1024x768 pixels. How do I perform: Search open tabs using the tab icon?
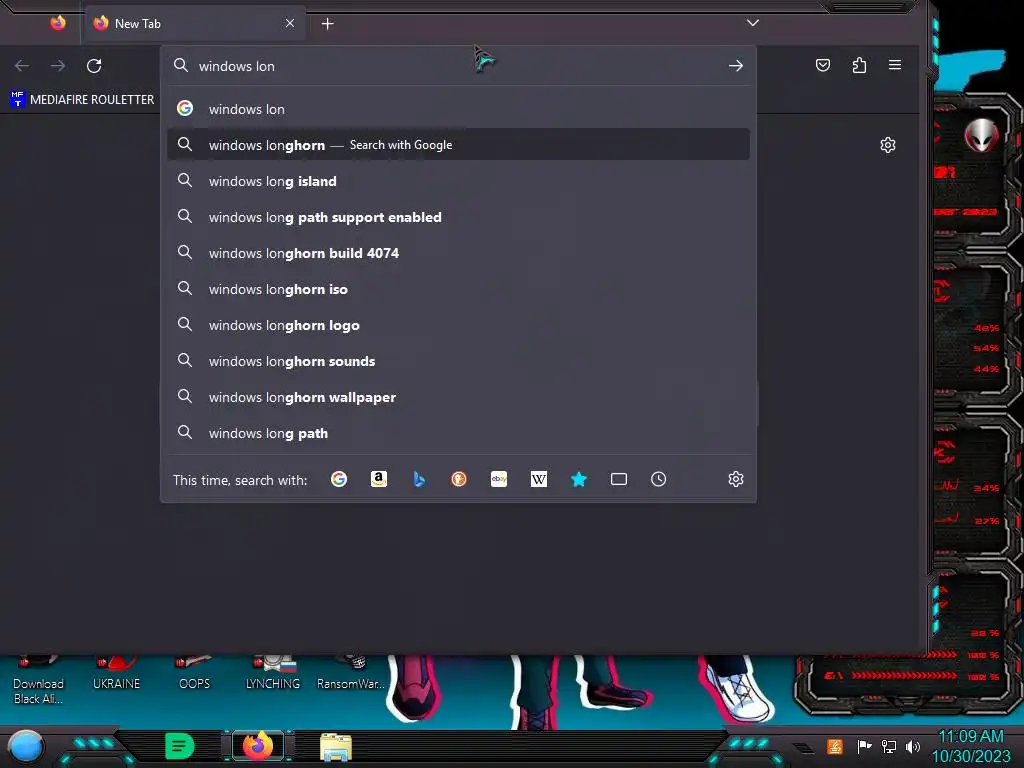618,479
